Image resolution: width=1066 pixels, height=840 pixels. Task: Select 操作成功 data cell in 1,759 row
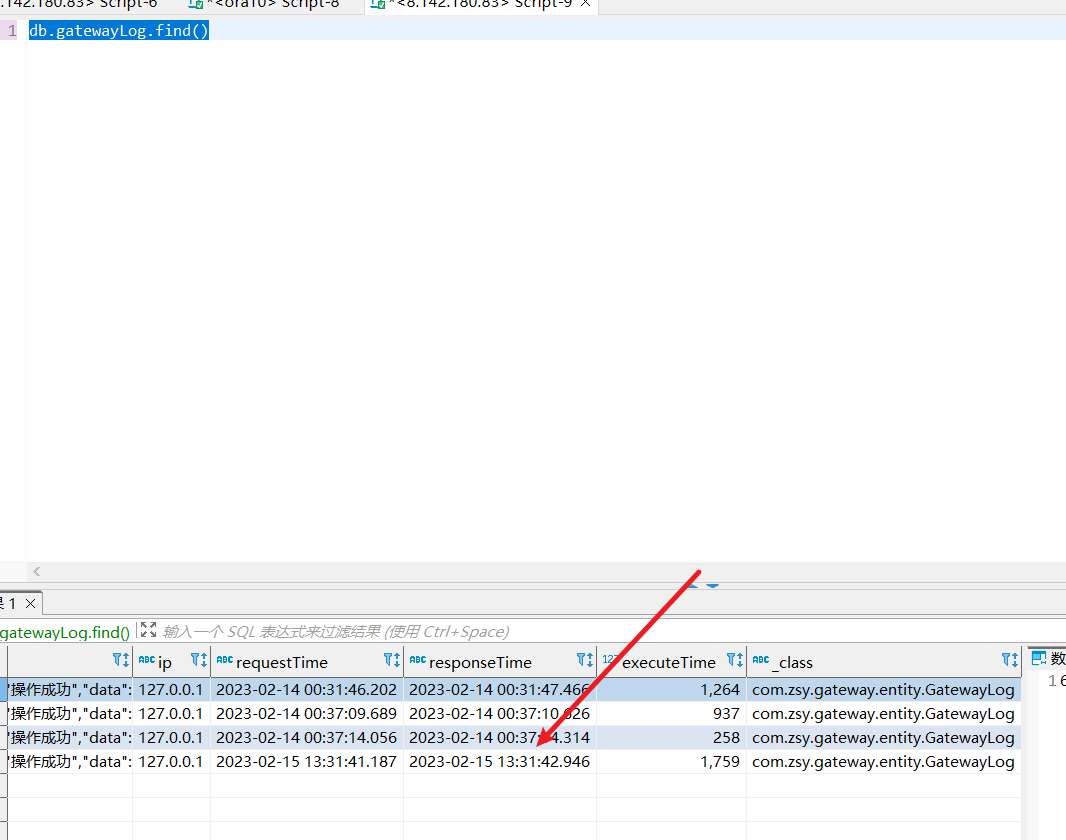69,761
